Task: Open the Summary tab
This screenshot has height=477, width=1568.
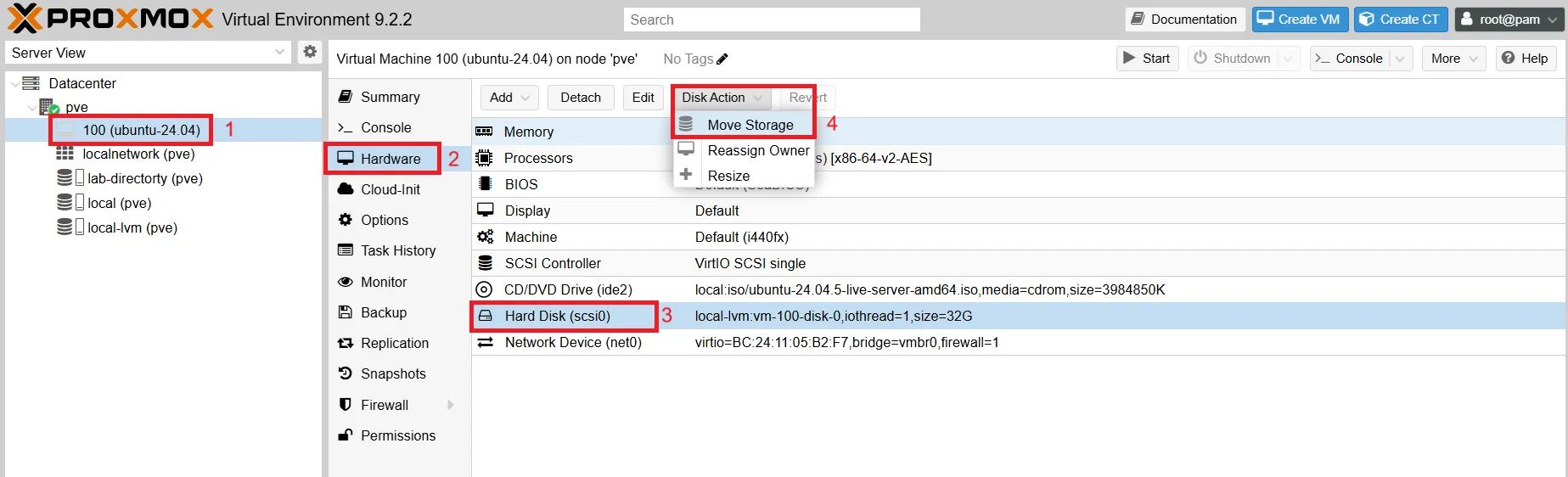Action: point(399,97)
